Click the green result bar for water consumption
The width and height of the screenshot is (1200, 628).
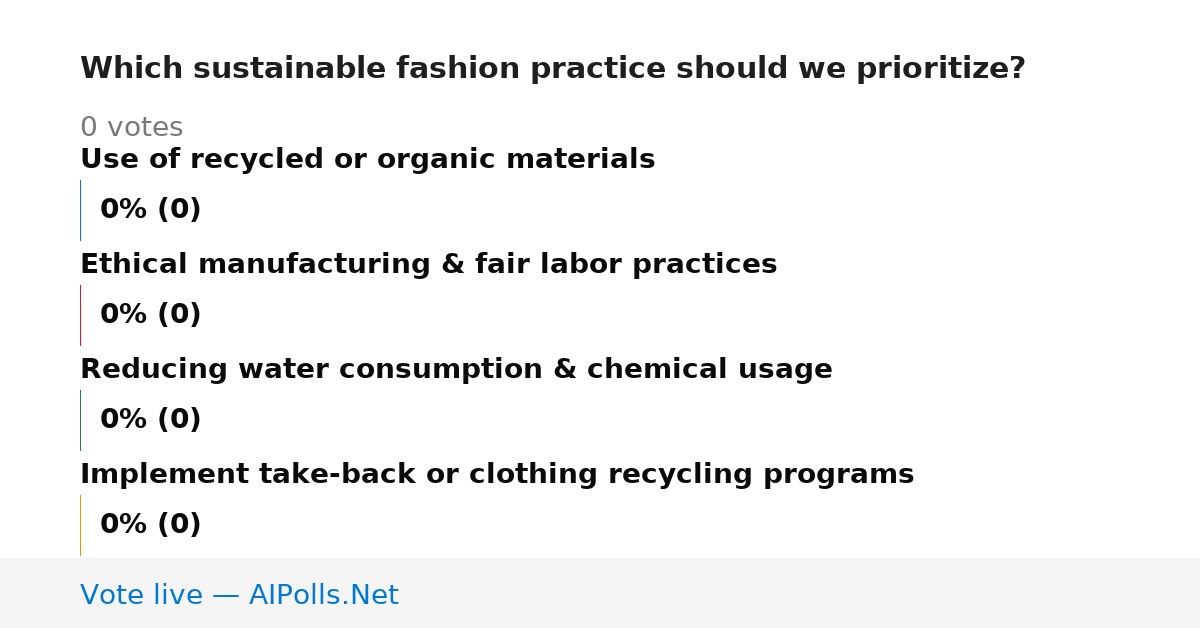(80, 420)
